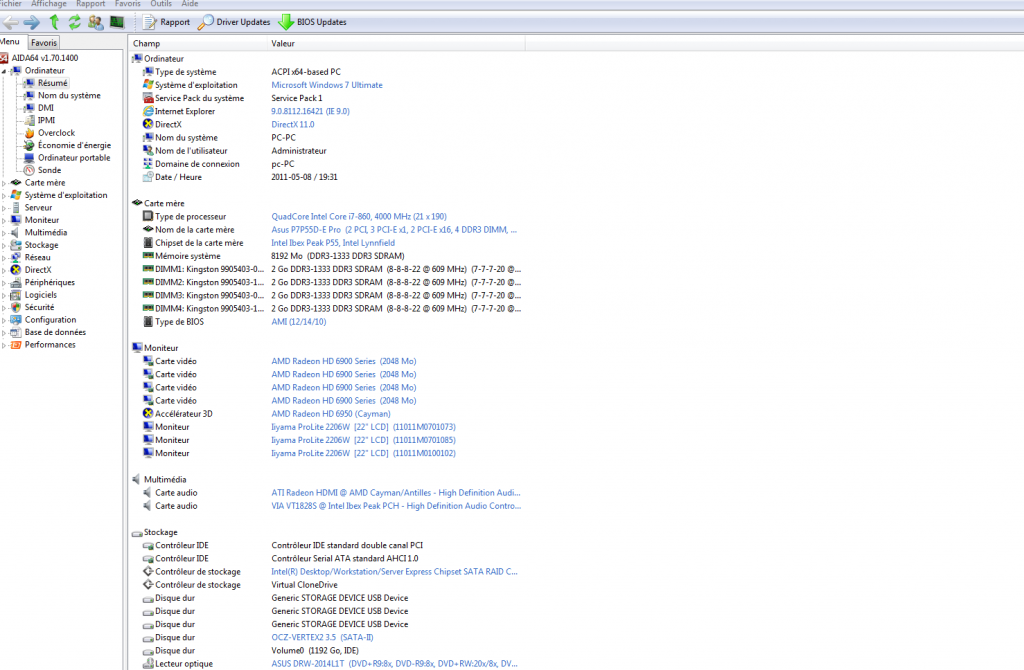The image size is (1024, 670).
Task: Click the Ordinateur portable icon
Action: point(29,157)
